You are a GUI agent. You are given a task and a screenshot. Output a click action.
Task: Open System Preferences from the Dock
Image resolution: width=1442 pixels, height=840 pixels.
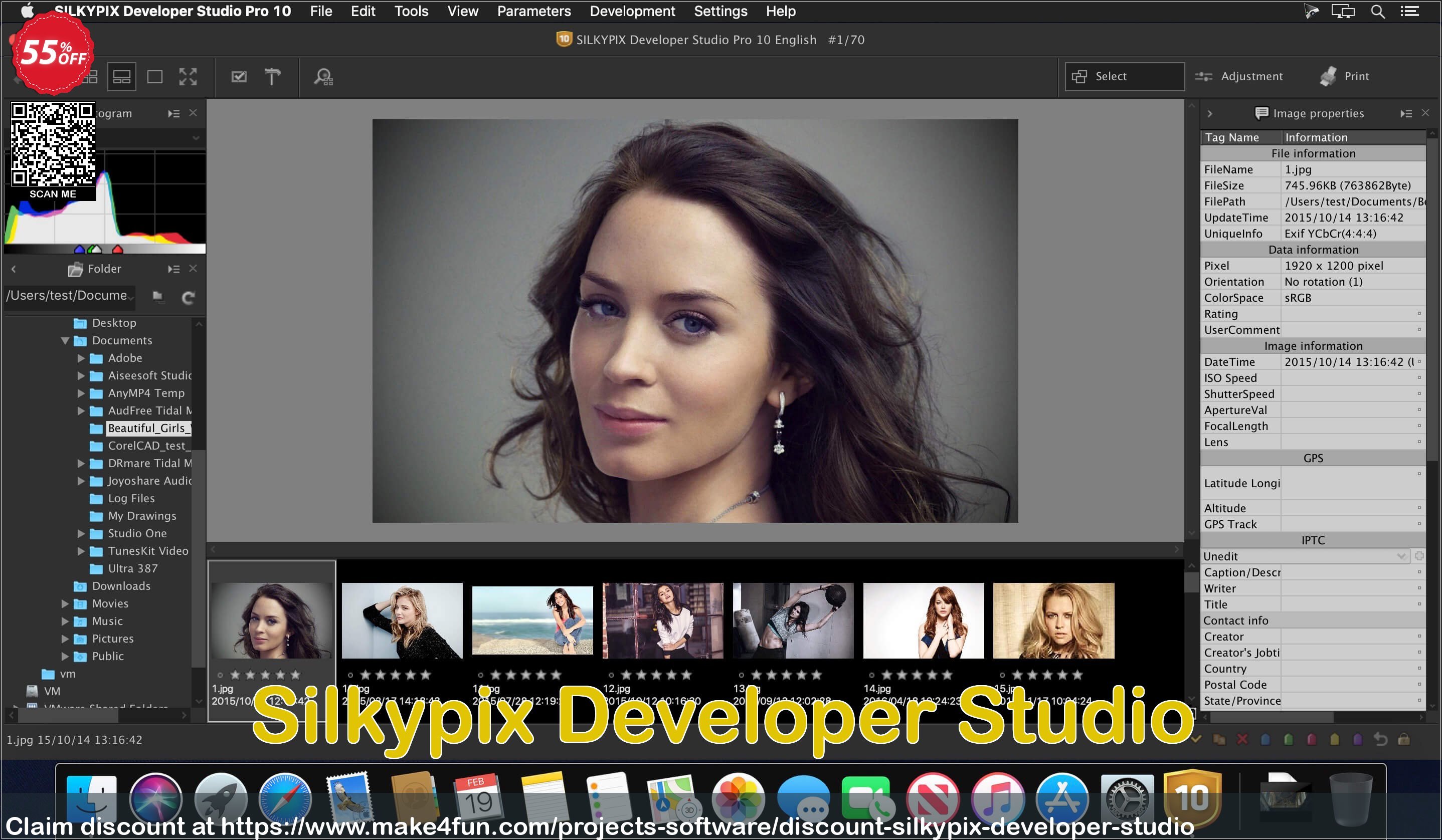click(x=1127, y=799)
